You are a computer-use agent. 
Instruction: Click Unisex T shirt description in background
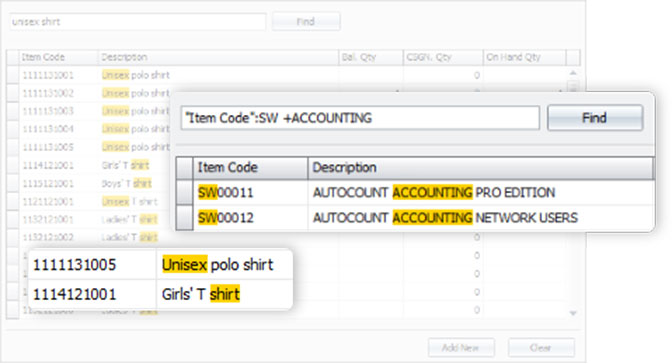tap(129, 202)
